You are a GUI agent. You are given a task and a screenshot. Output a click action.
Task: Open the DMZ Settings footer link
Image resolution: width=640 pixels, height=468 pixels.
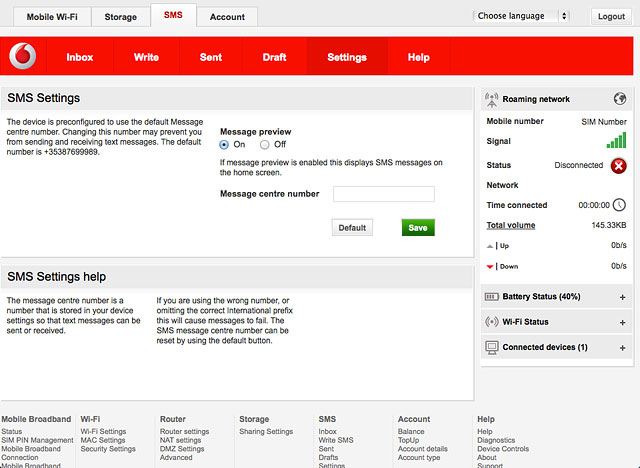(182, 448)
